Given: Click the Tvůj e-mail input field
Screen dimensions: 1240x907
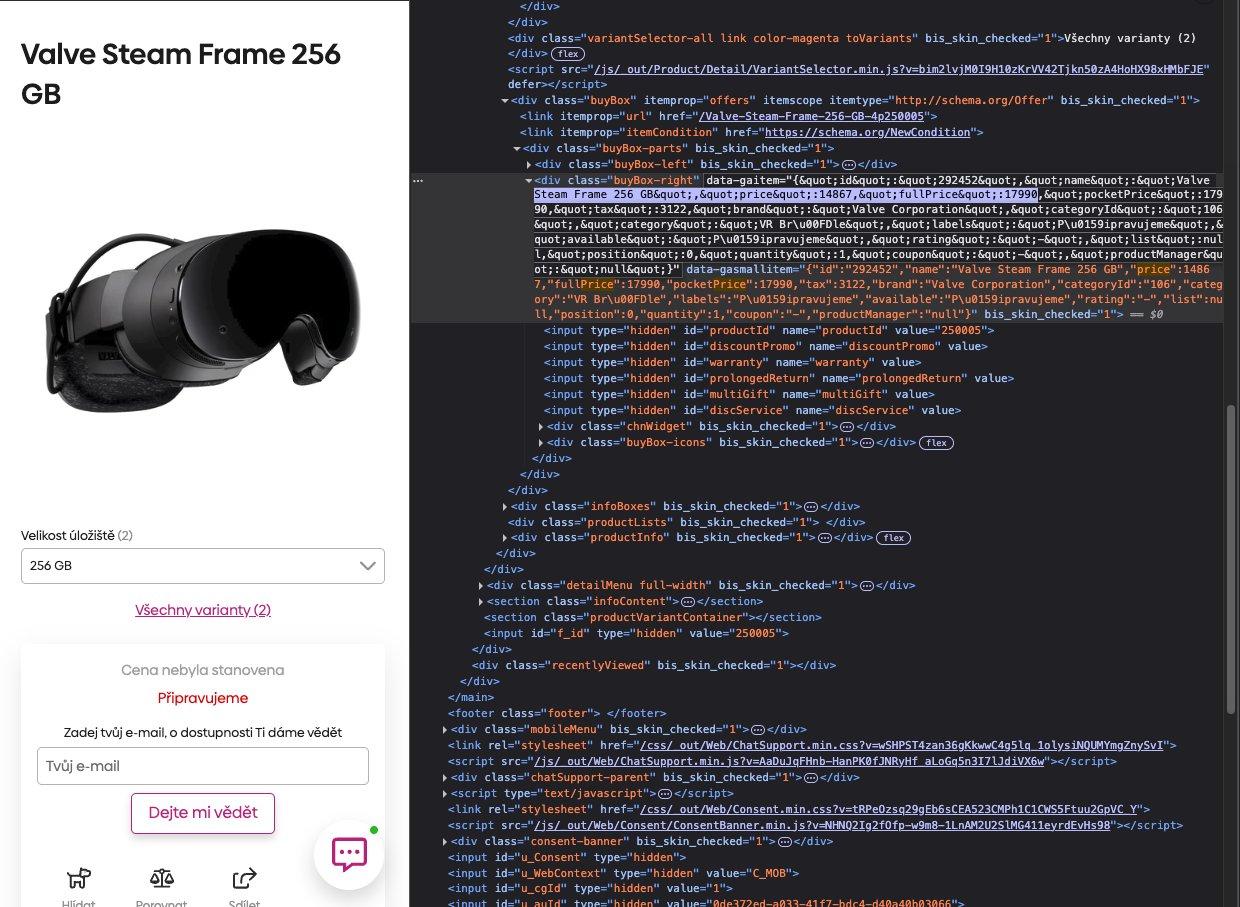Looking at the screenshot, I should (203, 766).
